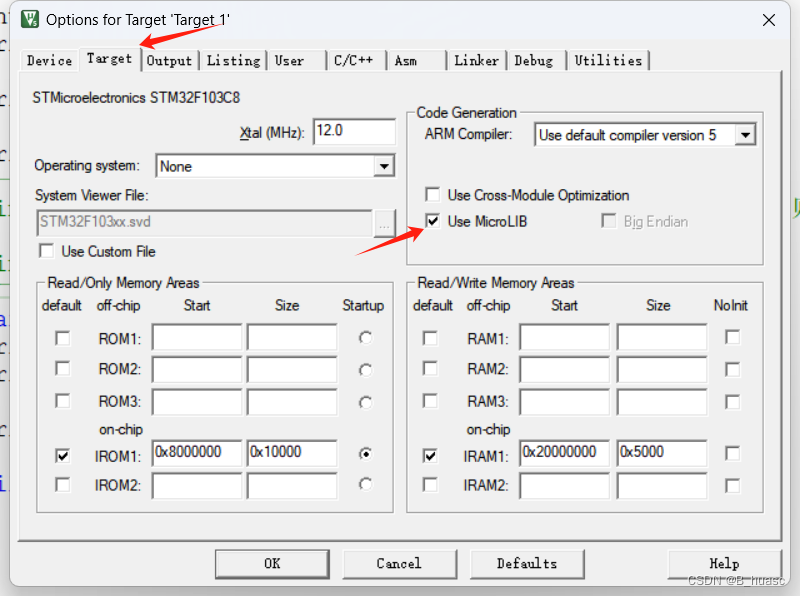This screenshot has width=800, height=596.
Task: Click the Defaults button
Action: (x=527, y=564)
